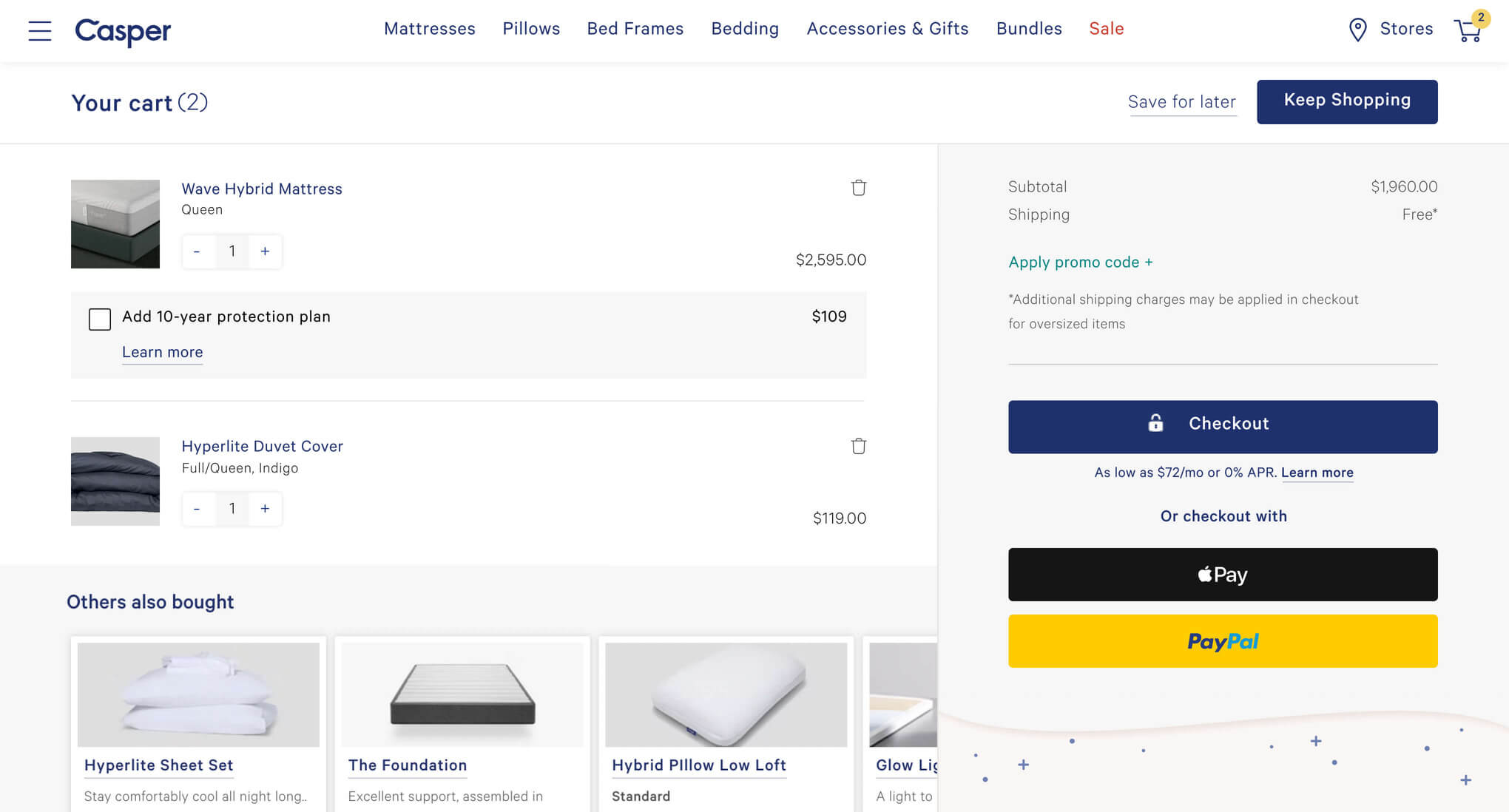This screenshot has width=1509, height=812.
Task: Expand Apply promo code
Action: [1080, 263]
